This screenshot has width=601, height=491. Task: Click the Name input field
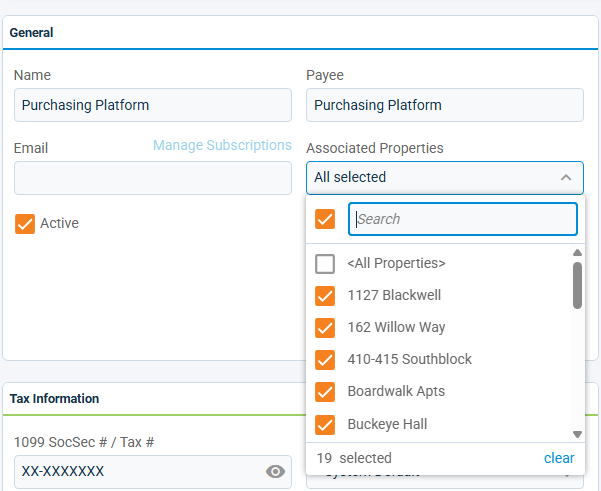point(153,105)
